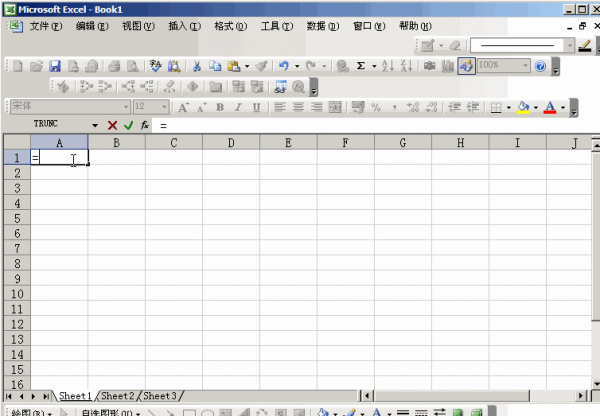Select column D header
Viewport: 600px width, 416px height.
coord(231,143)
